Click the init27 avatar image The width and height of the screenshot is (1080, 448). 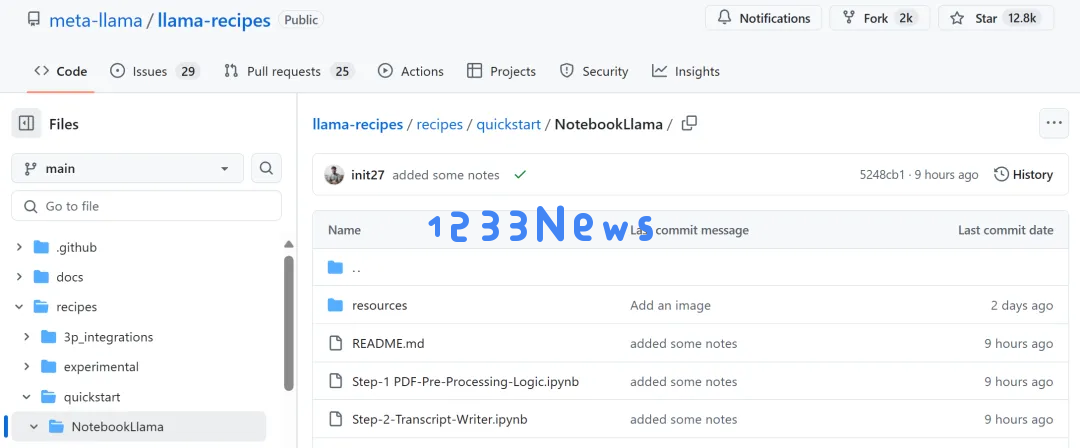pyautogui.click(x=334, y=175)
